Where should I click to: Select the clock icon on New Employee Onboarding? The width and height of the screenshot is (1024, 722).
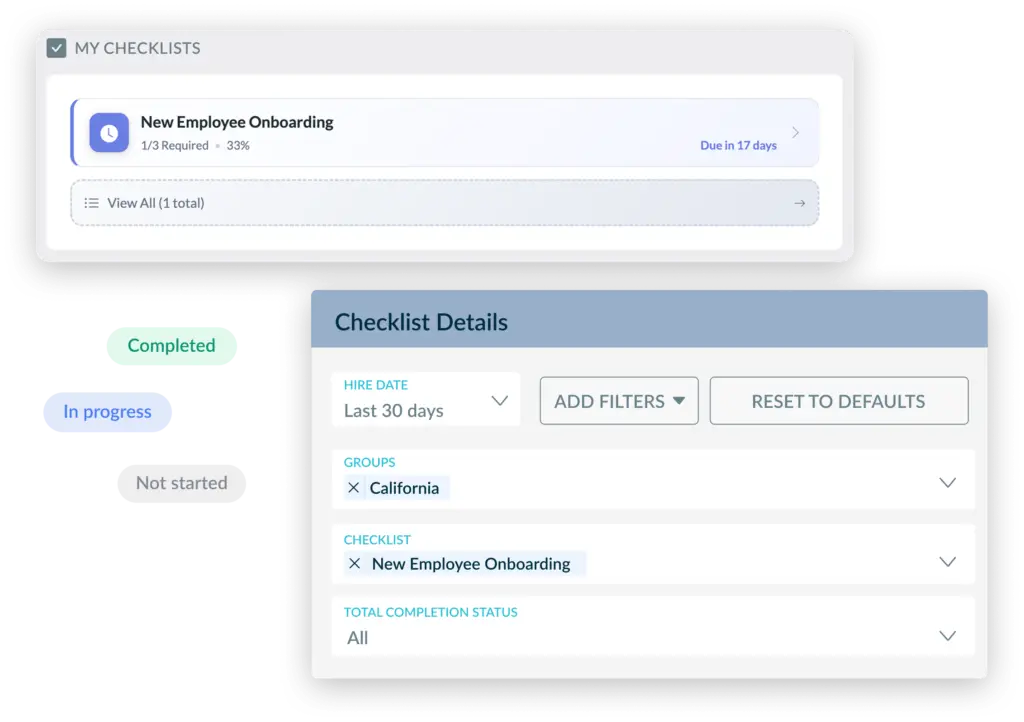click(109, 132)
